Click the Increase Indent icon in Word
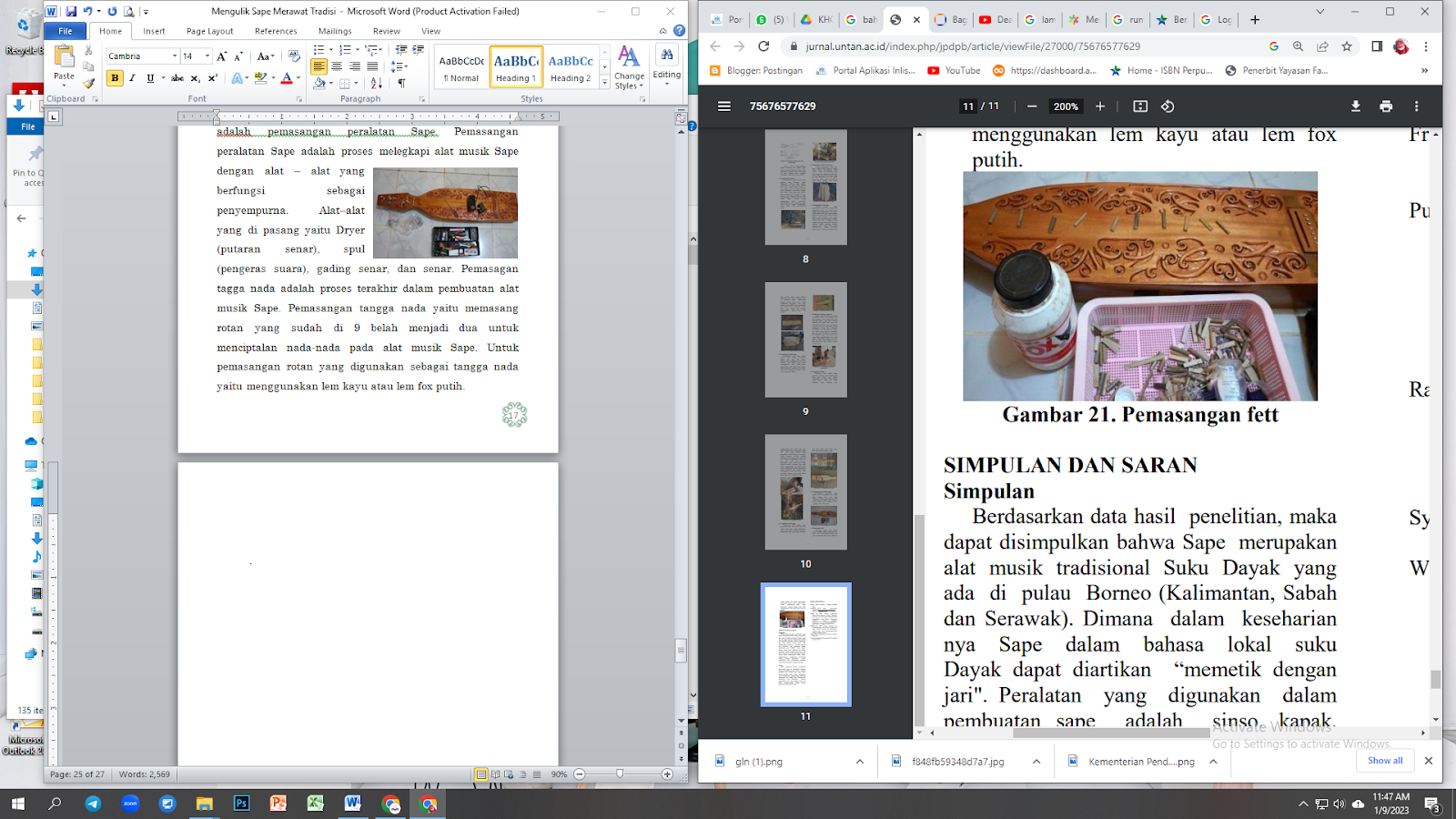This screenshot has width=1456, height=819. coord(419,50)
